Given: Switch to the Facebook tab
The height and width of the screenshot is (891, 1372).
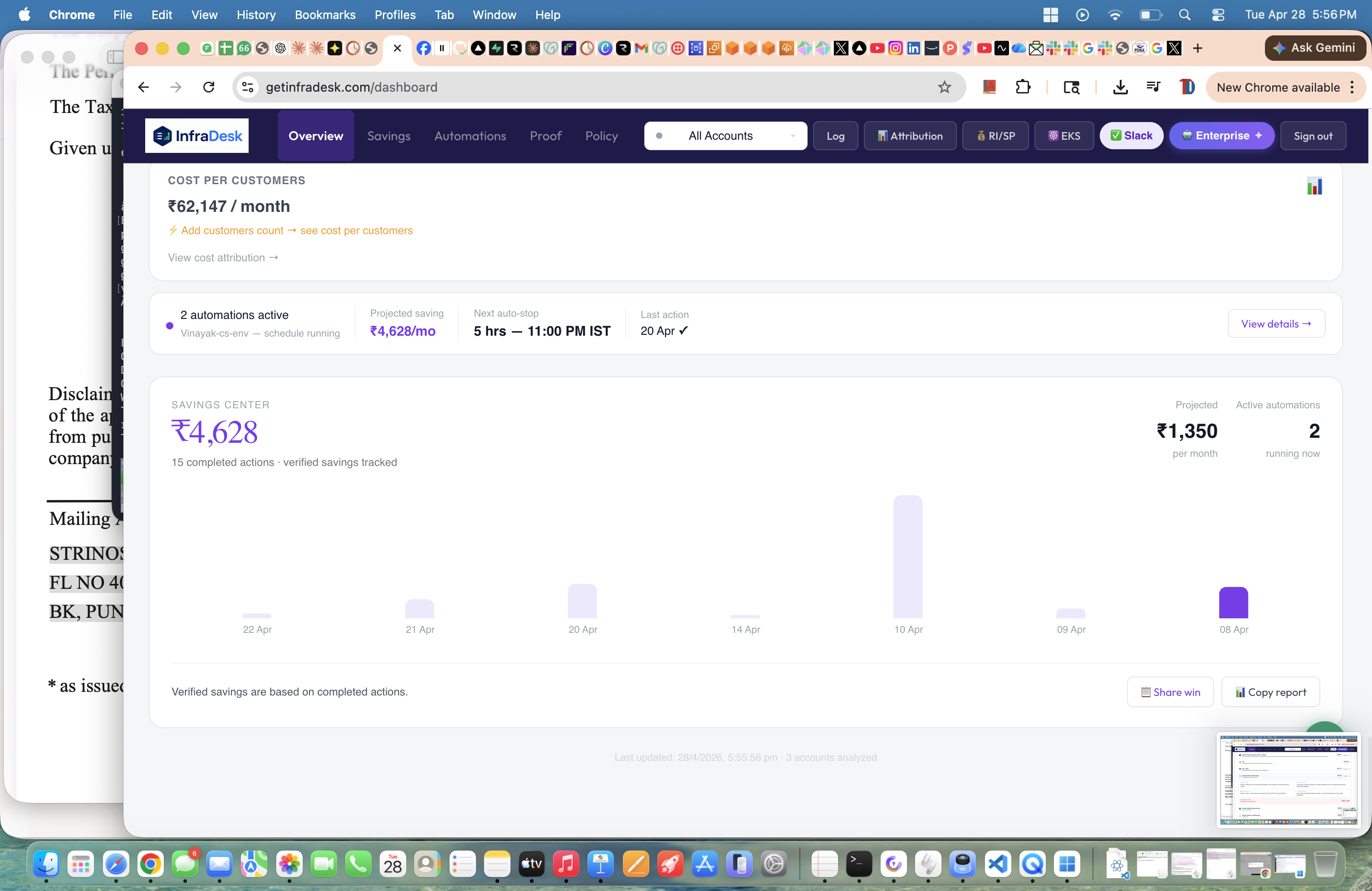Looking at the screenshot, I should (423, 49).
